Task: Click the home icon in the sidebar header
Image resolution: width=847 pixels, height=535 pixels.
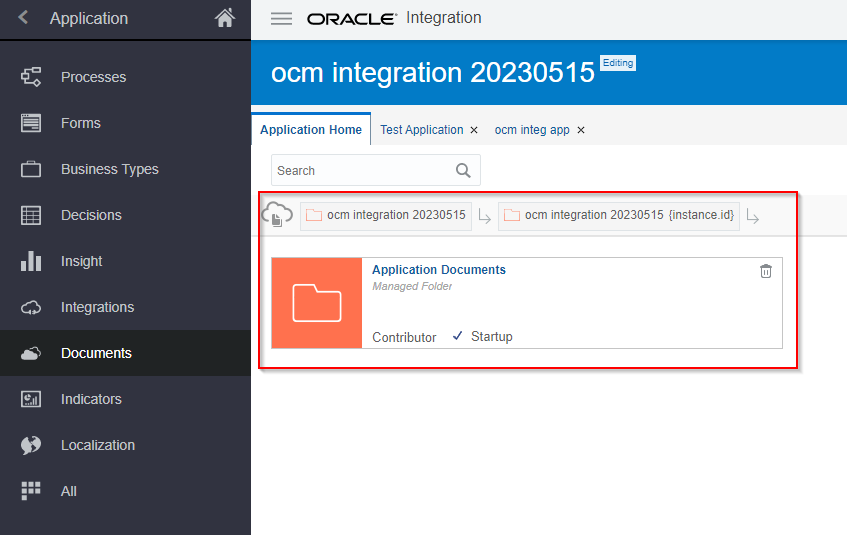Action: [225, 18]
